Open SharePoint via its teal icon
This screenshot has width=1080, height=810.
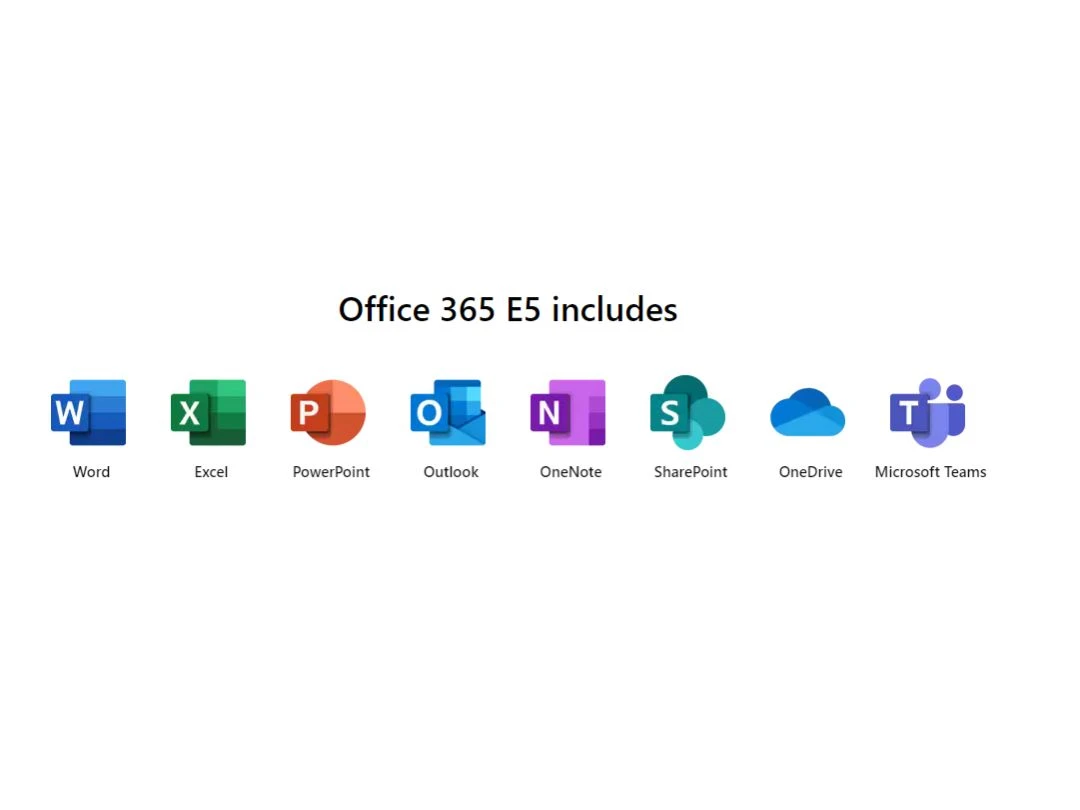688,411
